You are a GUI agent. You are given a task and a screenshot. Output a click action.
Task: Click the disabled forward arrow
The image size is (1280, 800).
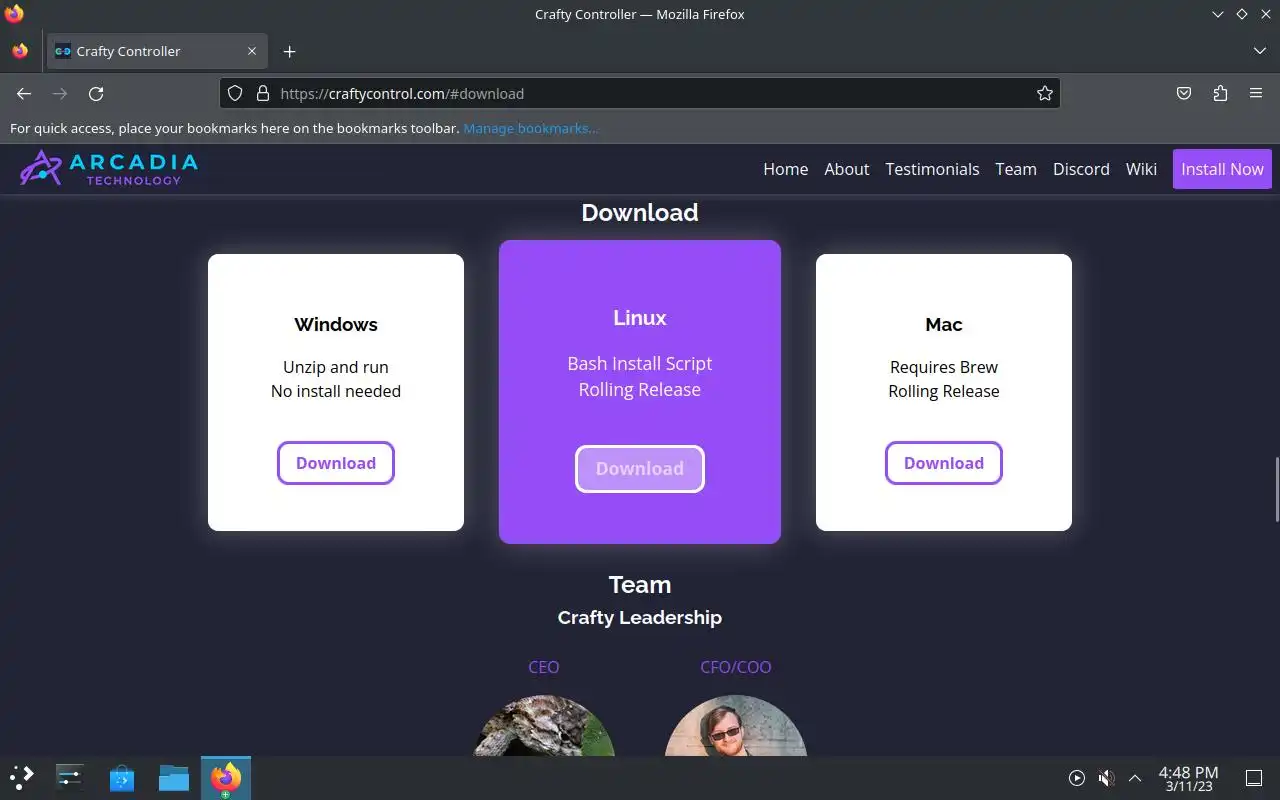(60, 93)
